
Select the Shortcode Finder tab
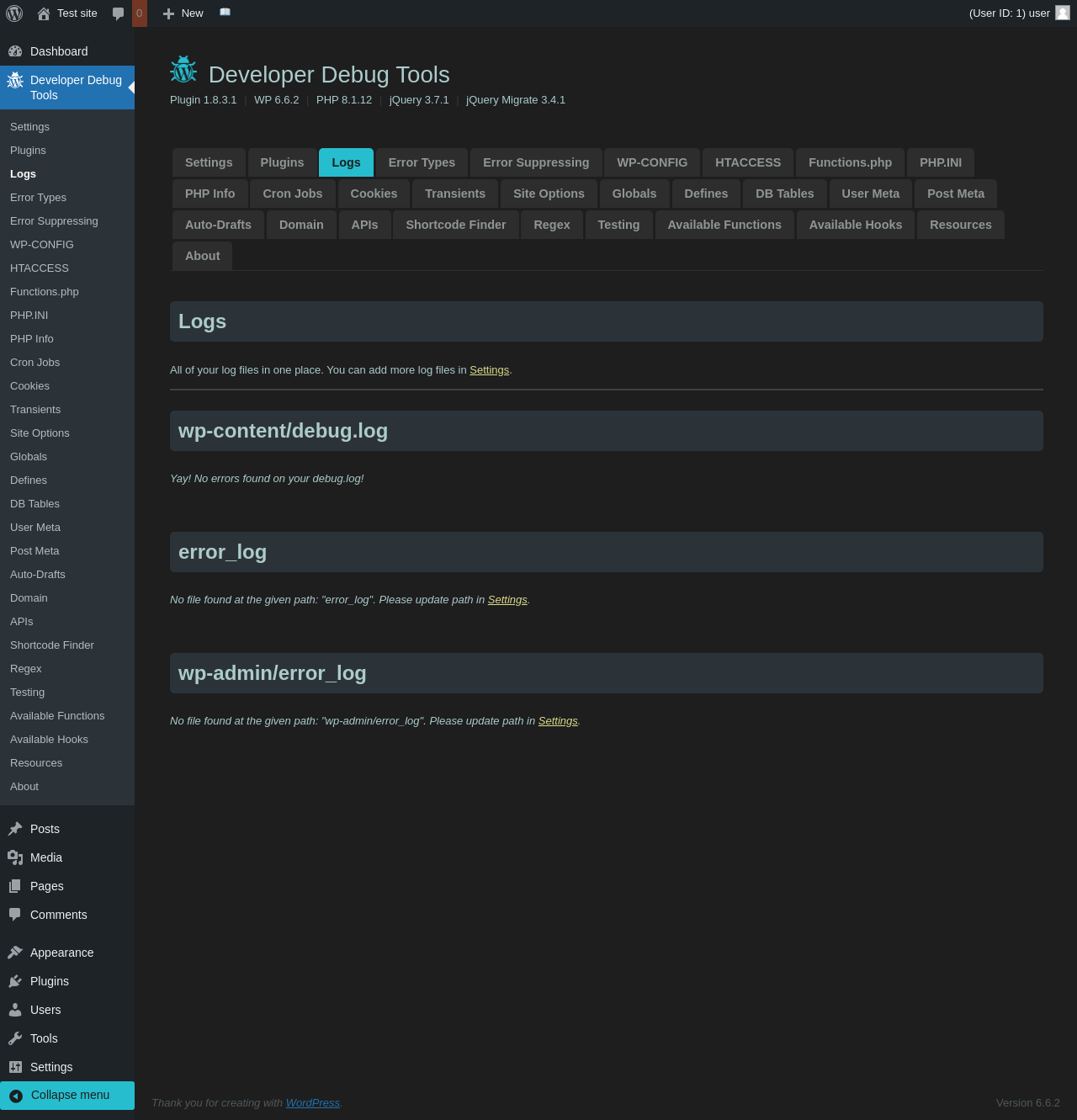pyautogui.click(x=455, y=225)
